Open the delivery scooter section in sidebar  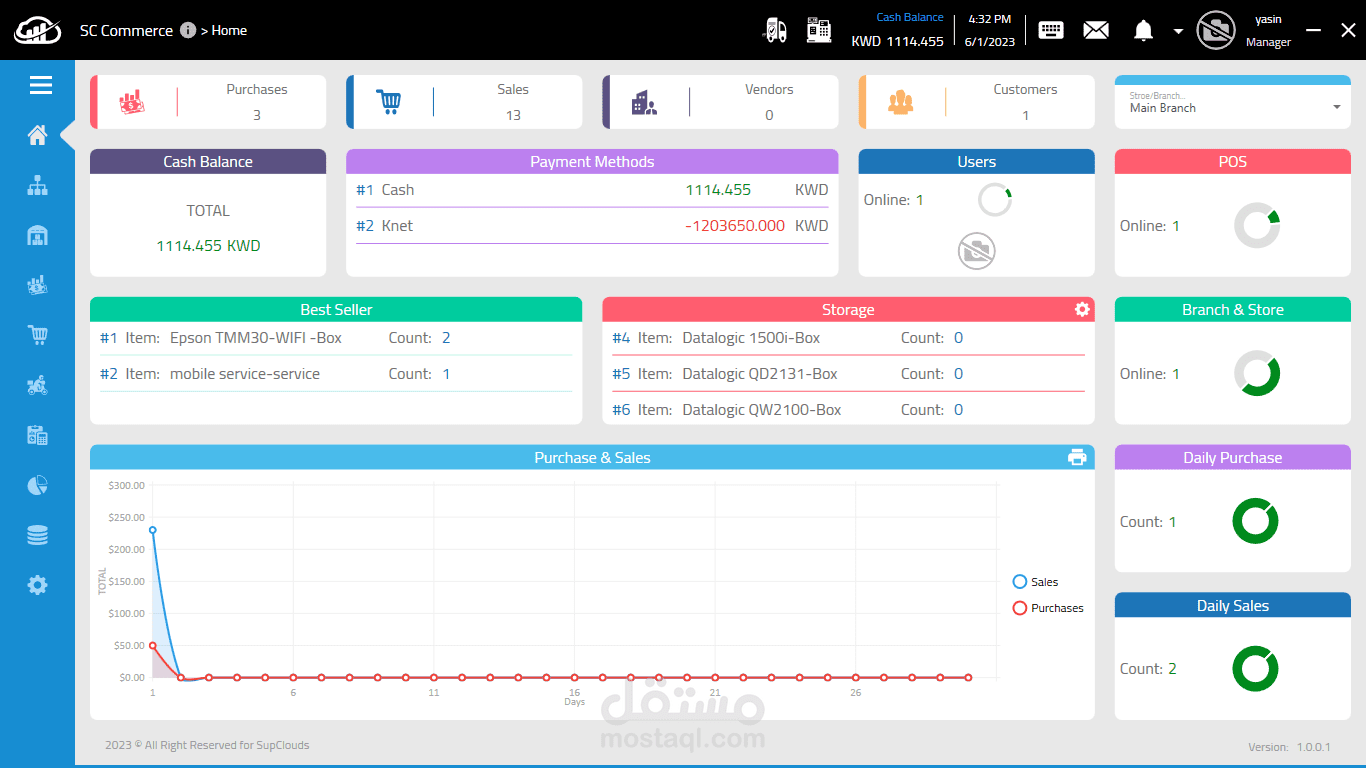[x=37, y=385]
